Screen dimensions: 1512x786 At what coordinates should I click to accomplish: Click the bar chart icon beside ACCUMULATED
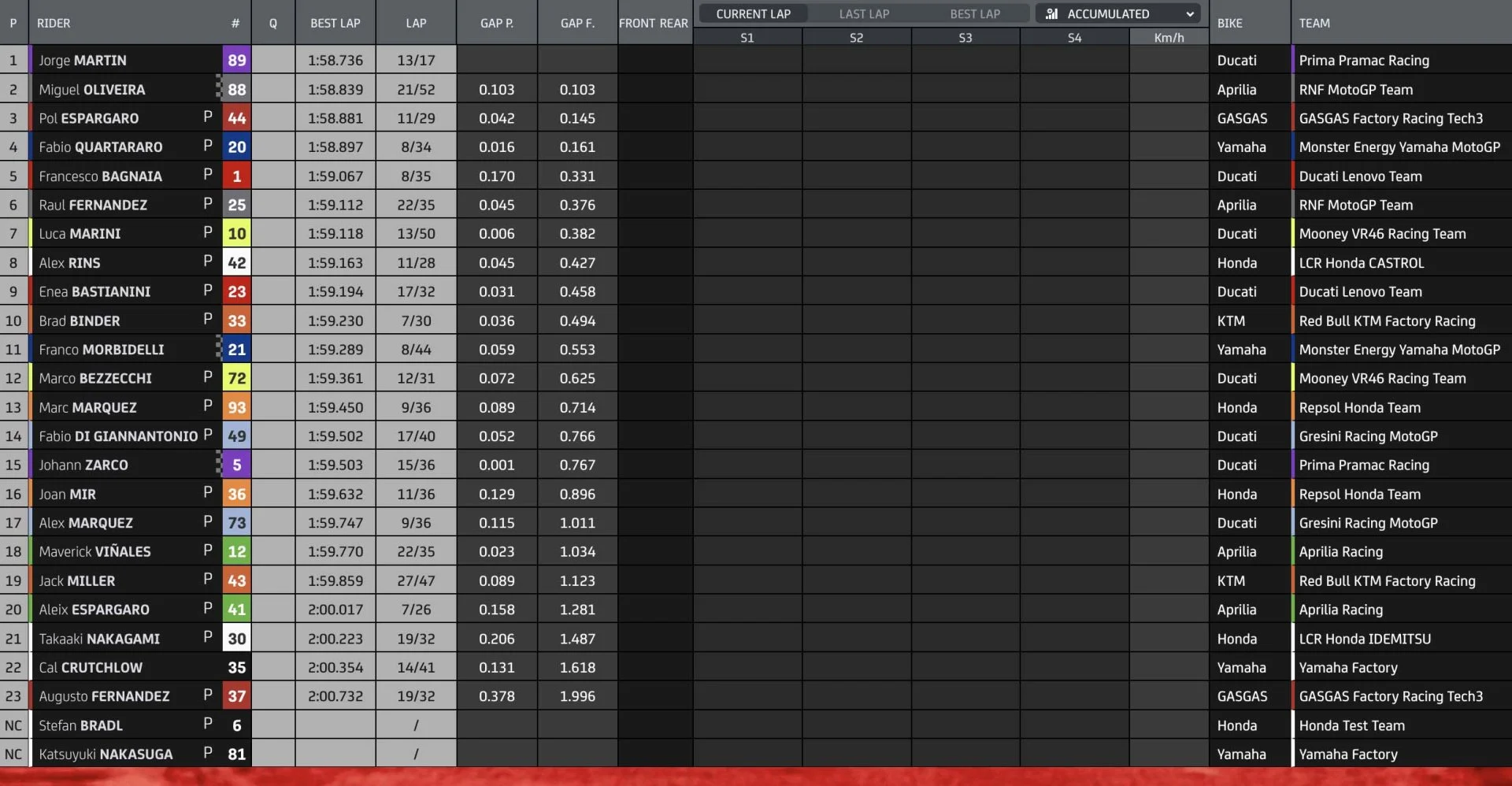(x=1051, y=13)
